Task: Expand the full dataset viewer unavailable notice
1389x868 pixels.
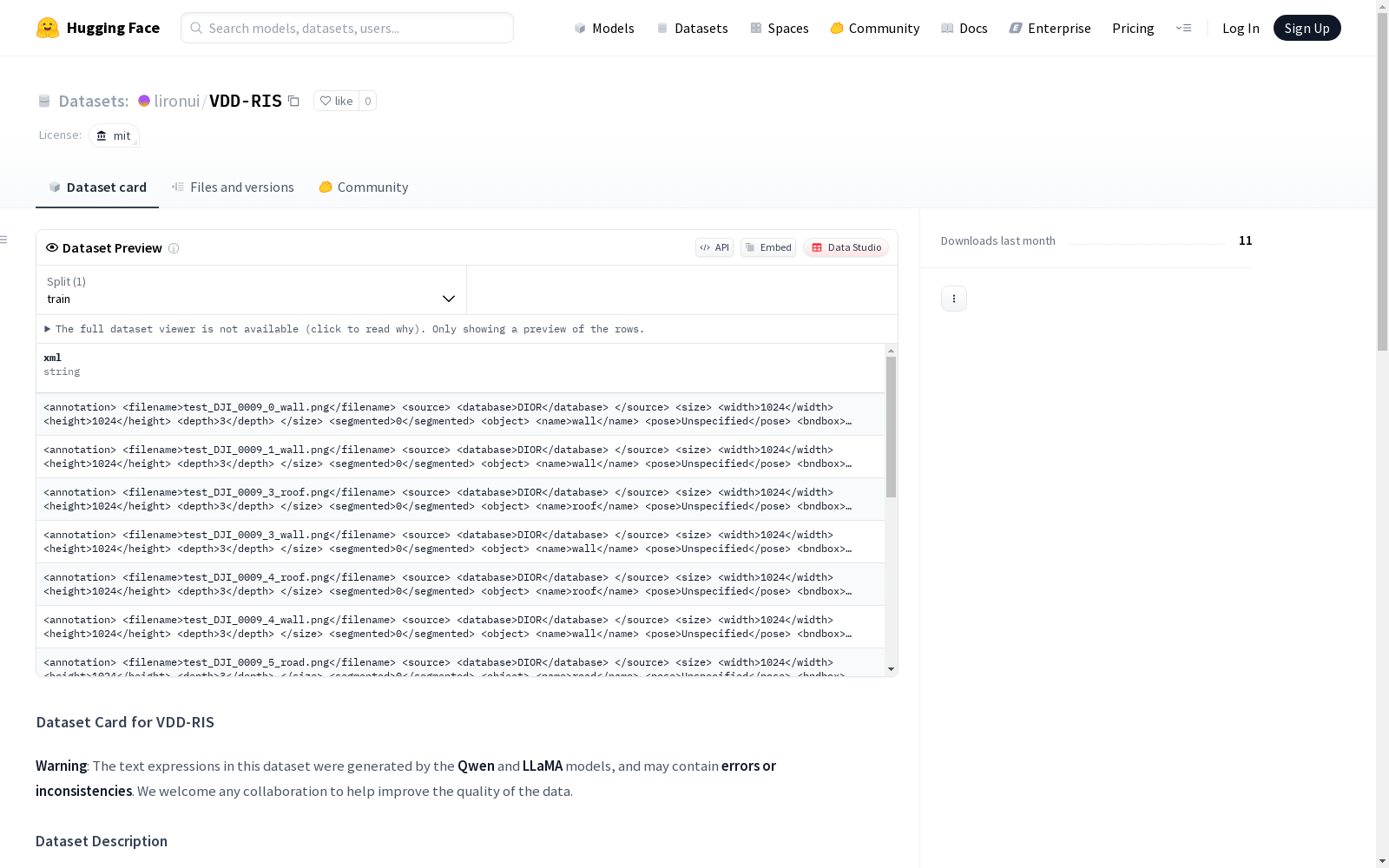Action: pos(345,329)
